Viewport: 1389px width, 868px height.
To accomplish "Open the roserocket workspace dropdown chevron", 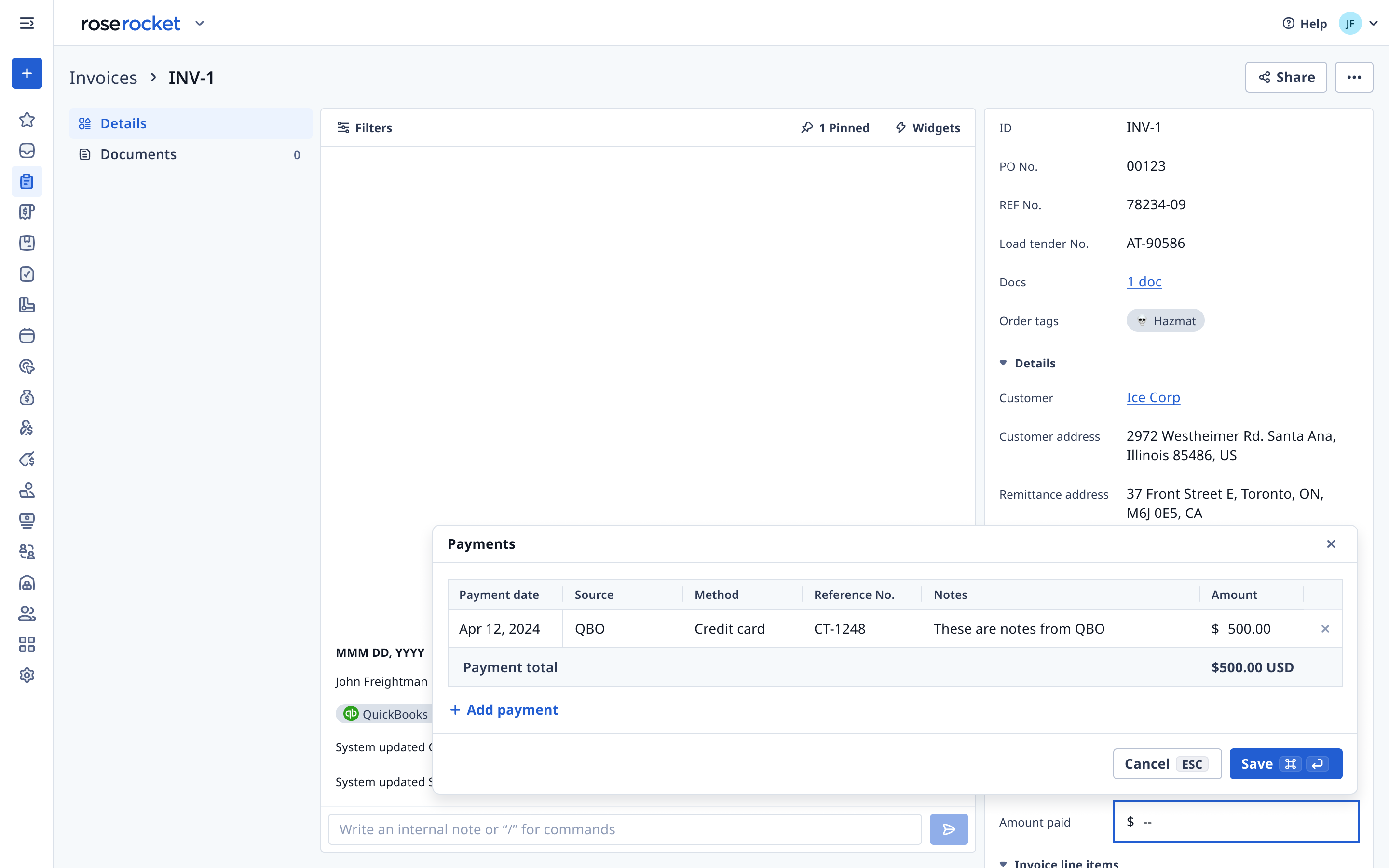I will pyautogui.click(x=200, y=24).
